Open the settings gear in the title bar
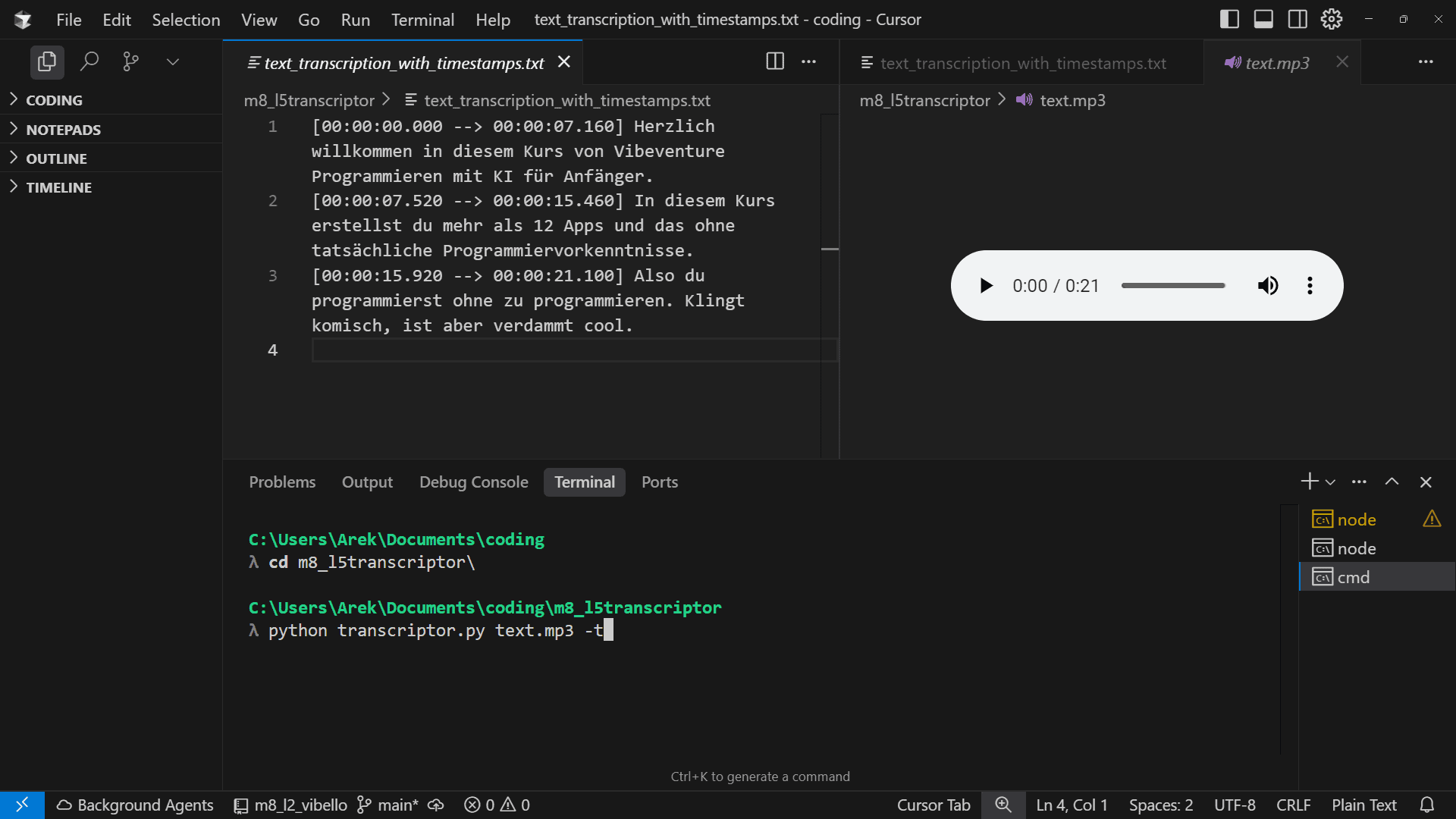This screenshot has height=819, width=1456. click(x=1332, y=19)
